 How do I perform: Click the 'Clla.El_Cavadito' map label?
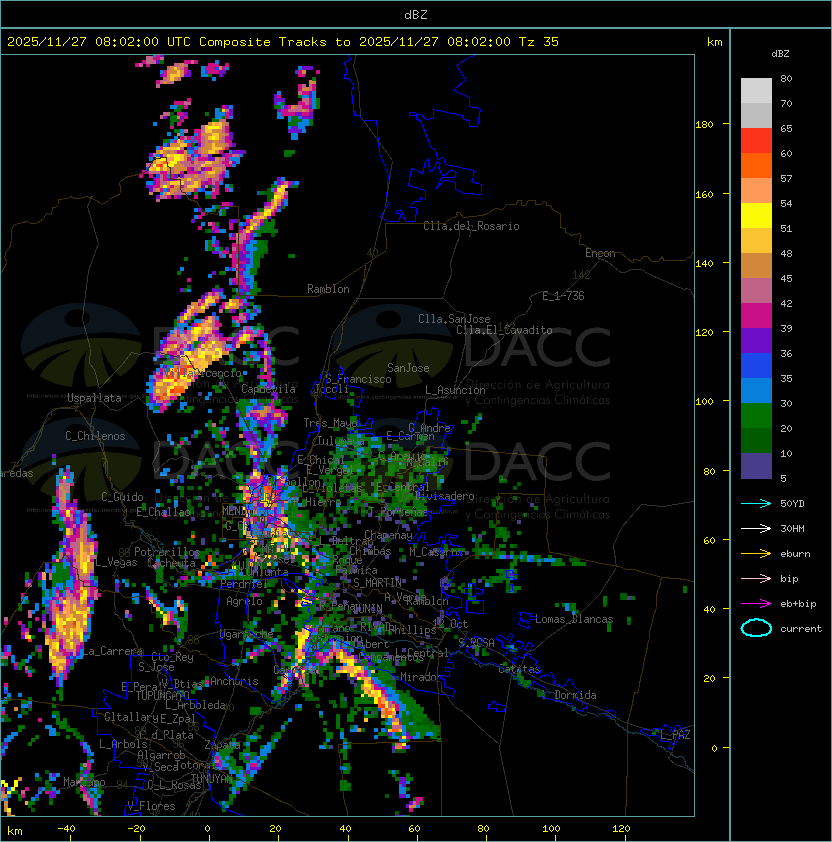[504, 330]
